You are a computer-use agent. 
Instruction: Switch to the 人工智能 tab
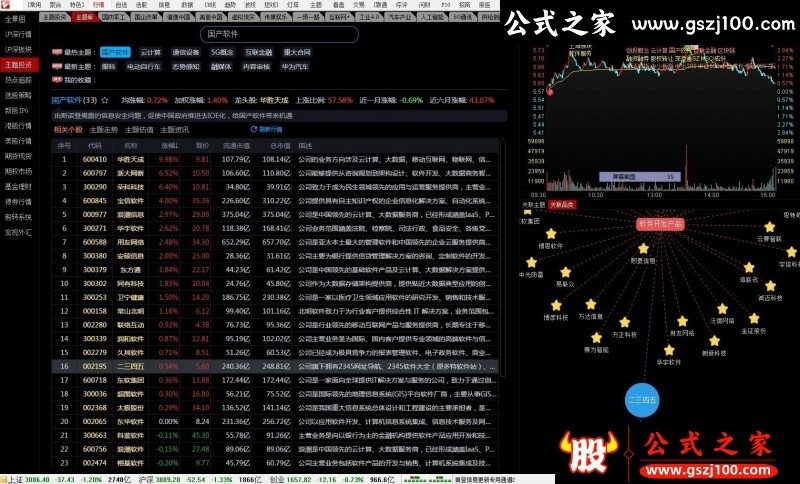(432, 17)
